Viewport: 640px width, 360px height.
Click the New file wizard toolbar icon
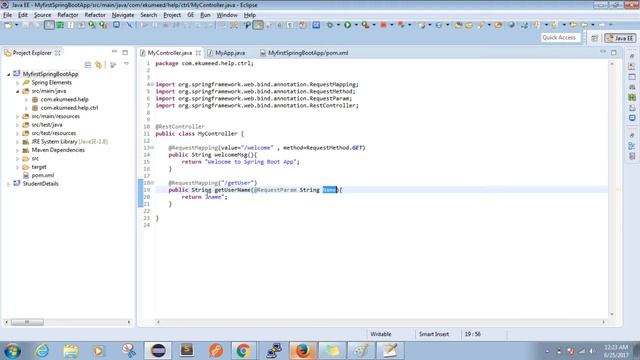(x=8, y=25)
